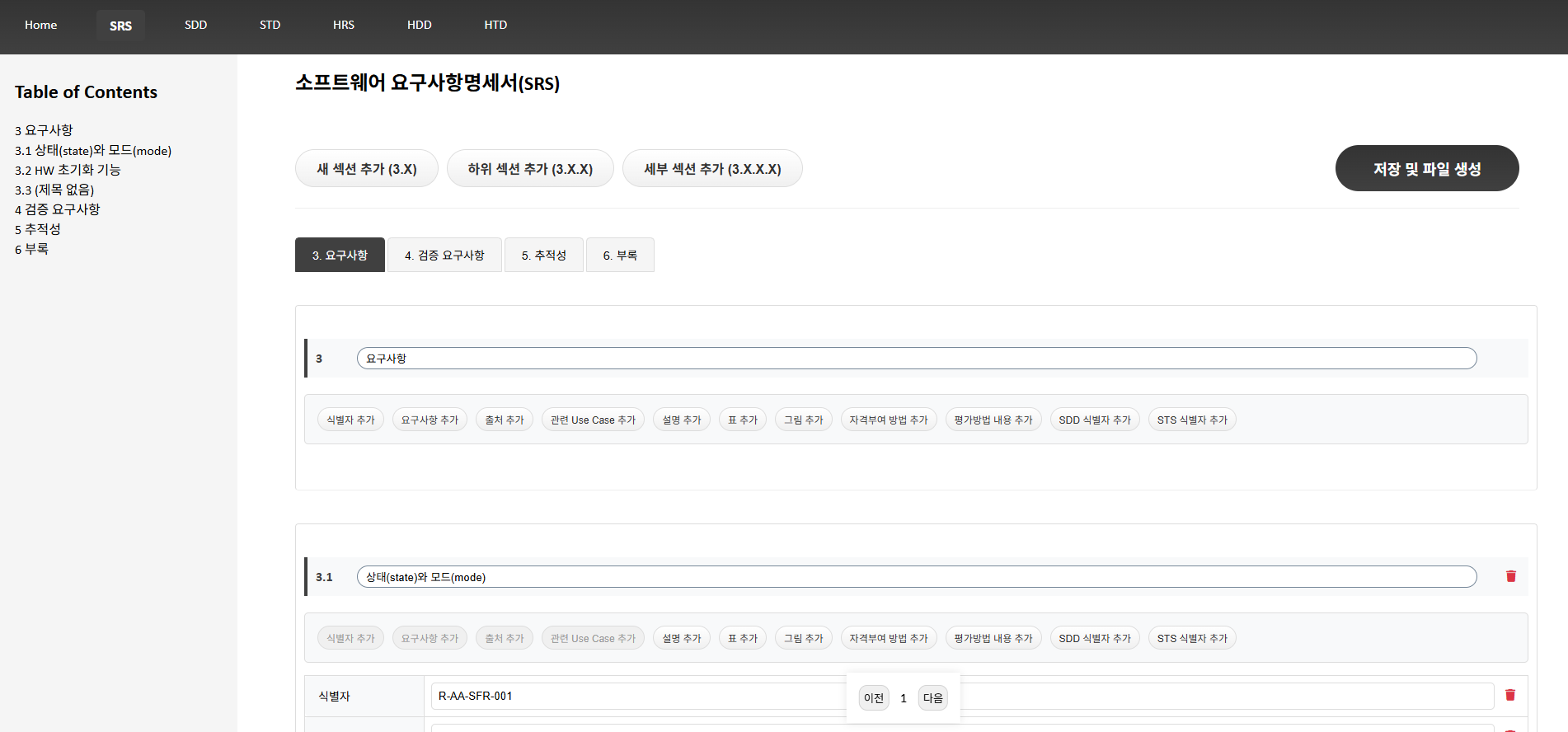The width and height of the screenshot is (1568, 732).
Task: Click '새 섹션 추가 (3.X)' button
Action: (367, 168)
